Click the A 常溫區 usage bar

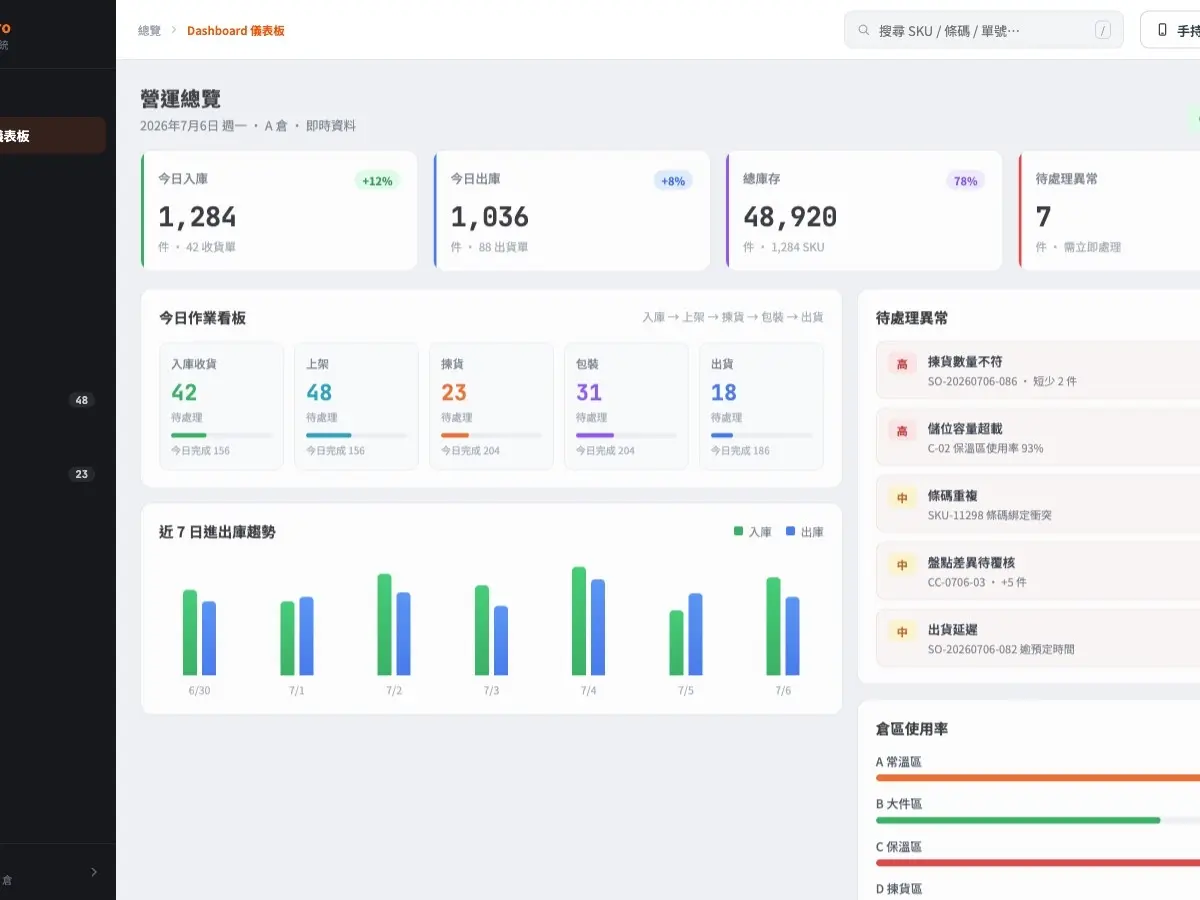[1038, 777]
